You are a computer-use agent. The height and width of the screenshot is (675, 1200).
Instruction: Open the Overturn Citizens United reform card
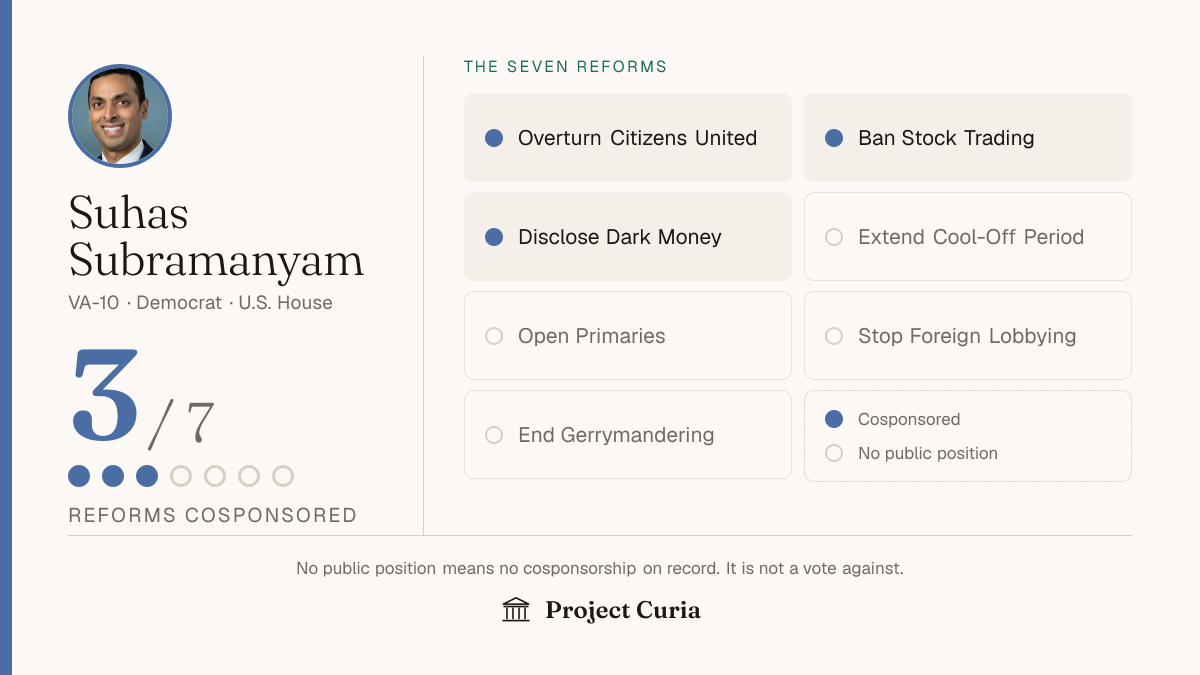[x=628, y=138]
